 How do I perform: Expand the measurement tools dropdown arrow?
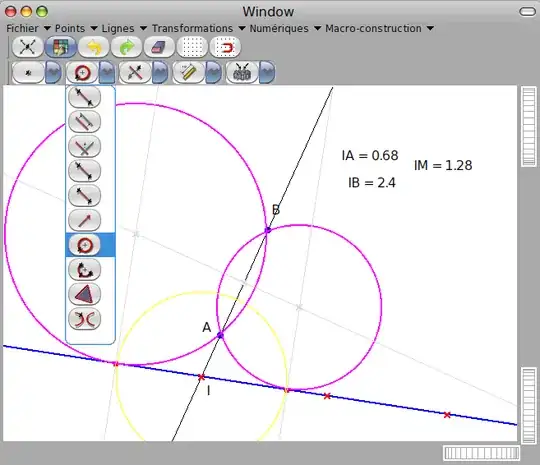pos(214,73)
